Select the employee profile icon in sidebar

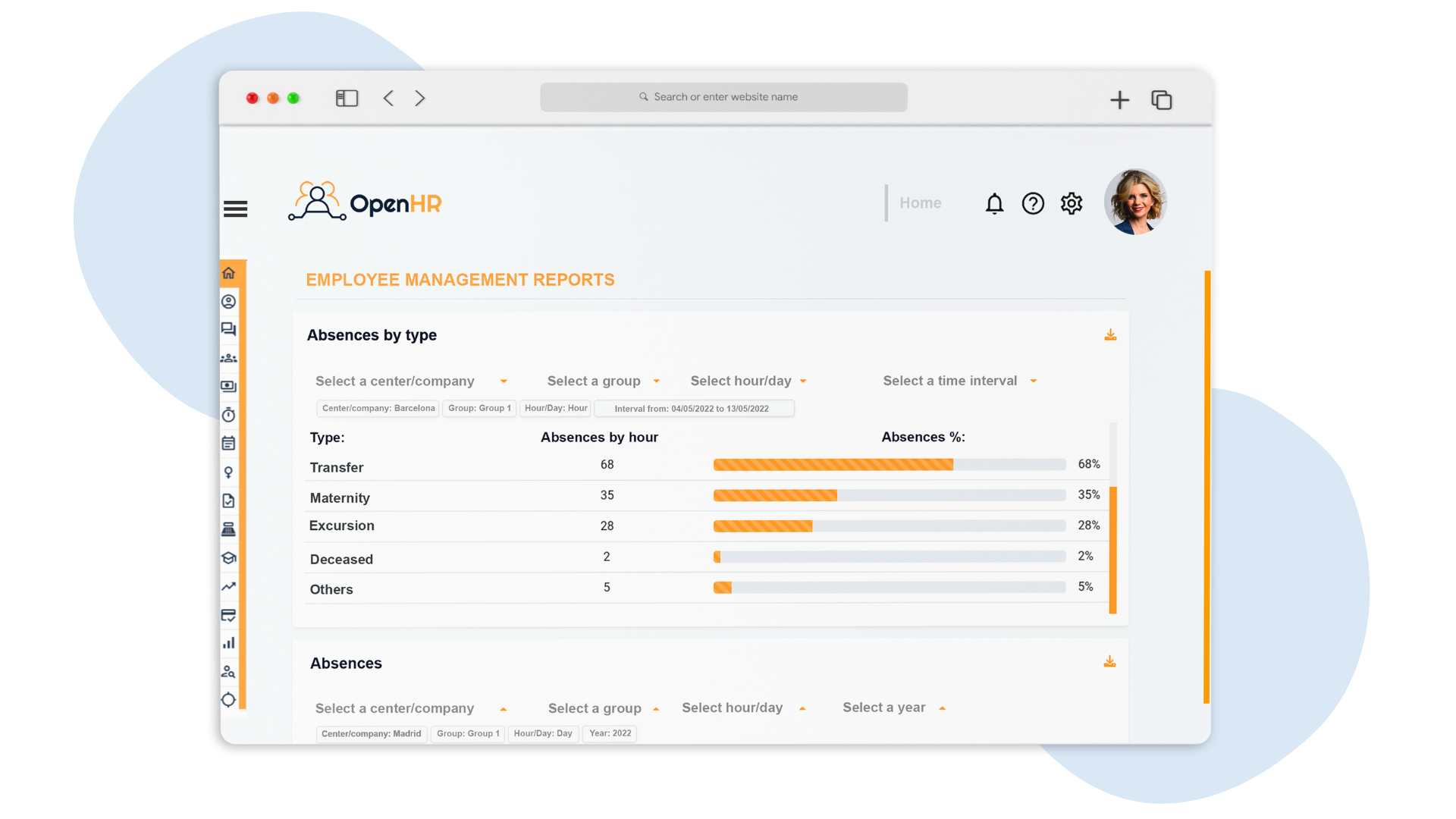(x=229, y=301)
